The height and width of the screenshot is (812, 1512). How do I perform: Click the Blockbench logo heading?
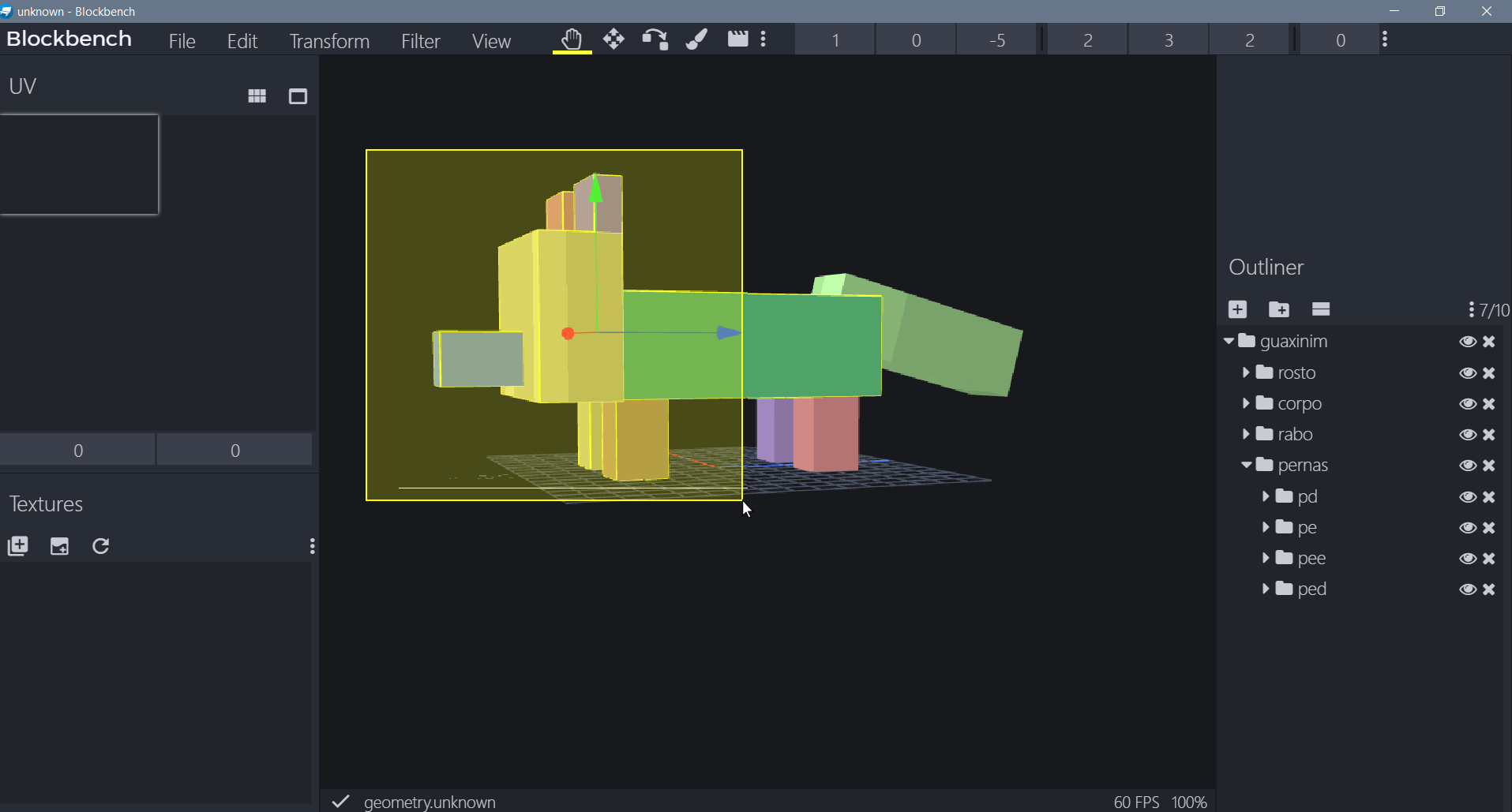pyautogui.click(x=69, y=38)
